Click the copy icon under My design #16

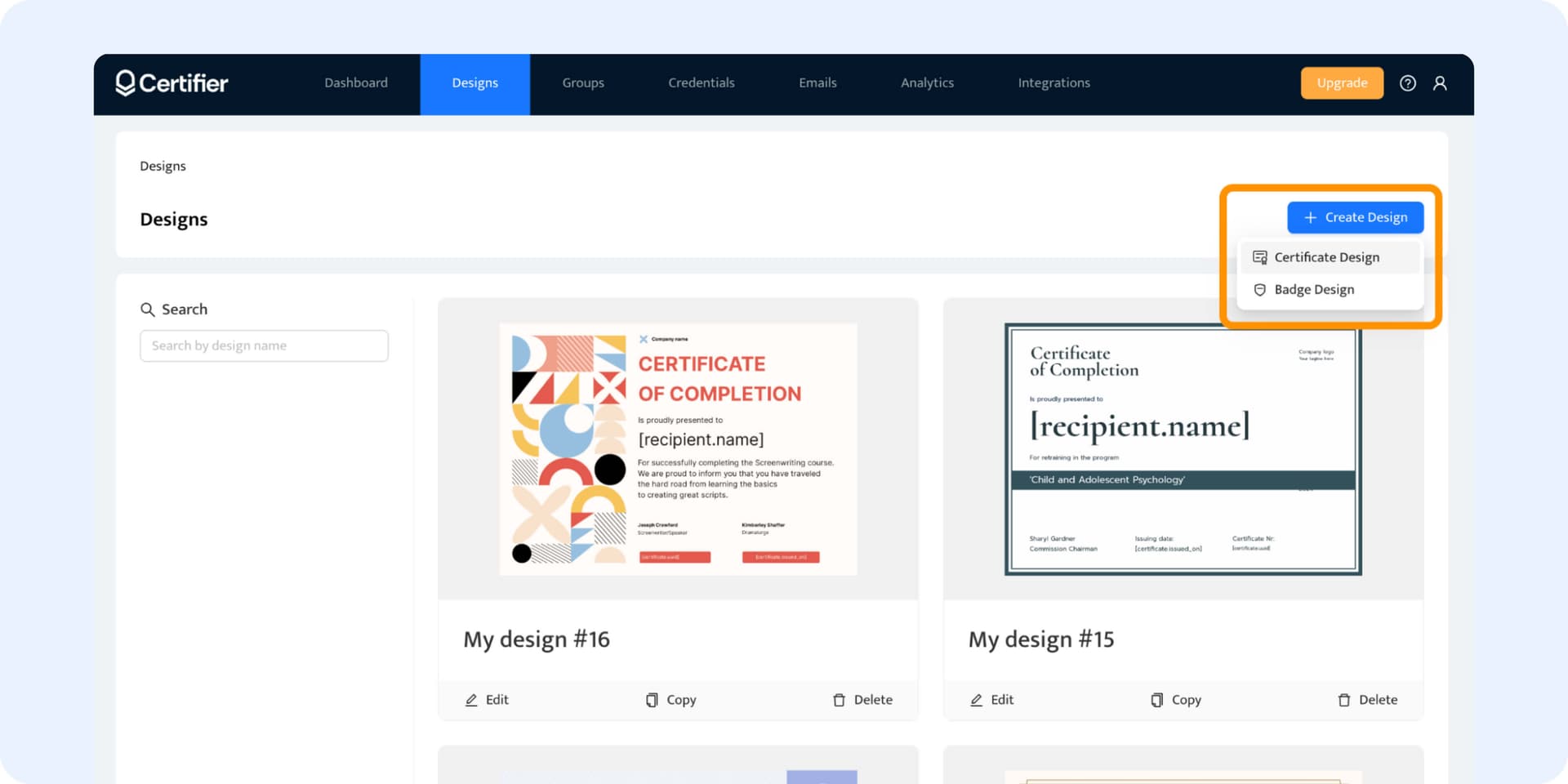pos(651,700)
